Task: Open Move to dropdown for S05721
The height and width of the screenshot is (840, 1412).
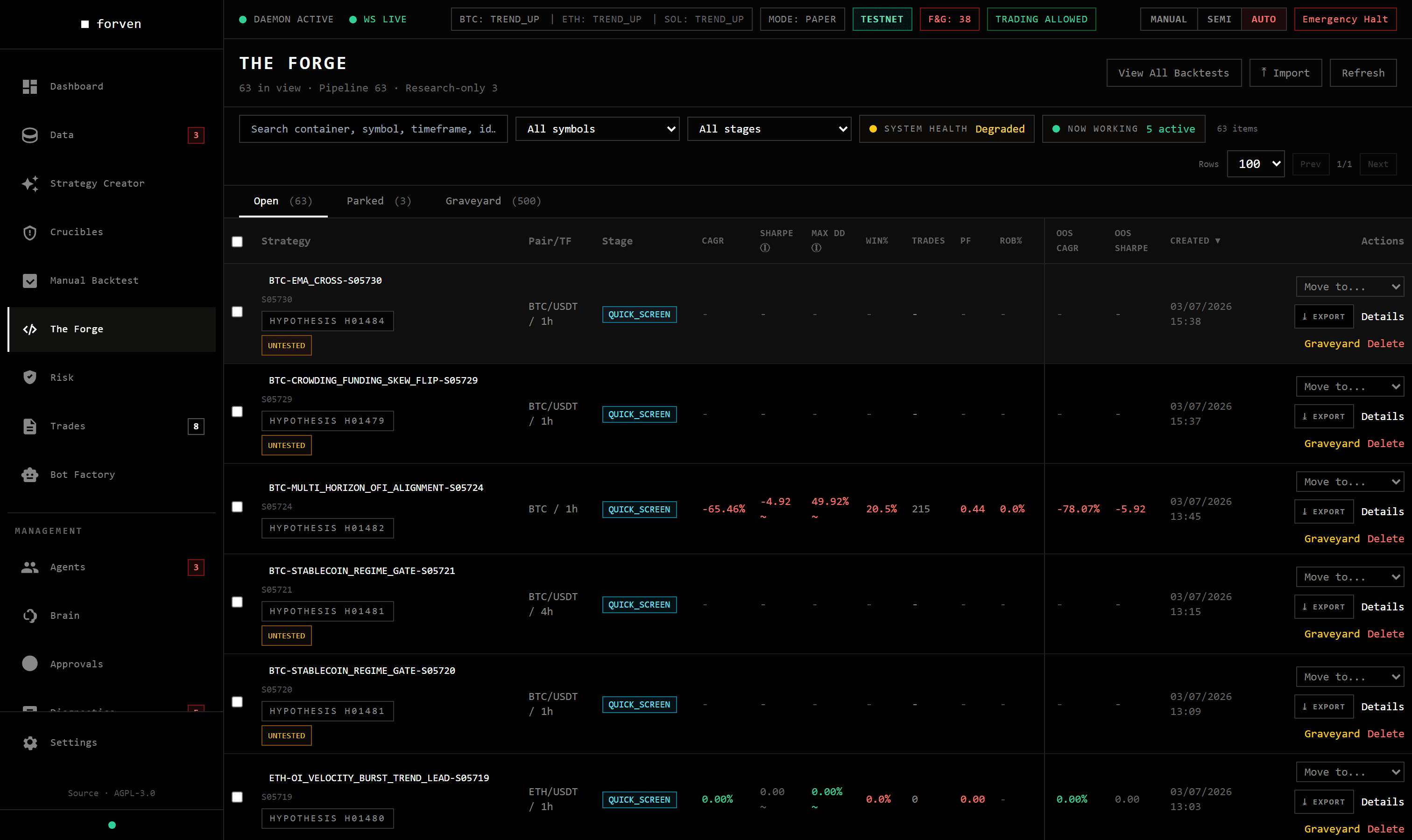Action: tap(1350, 577)
